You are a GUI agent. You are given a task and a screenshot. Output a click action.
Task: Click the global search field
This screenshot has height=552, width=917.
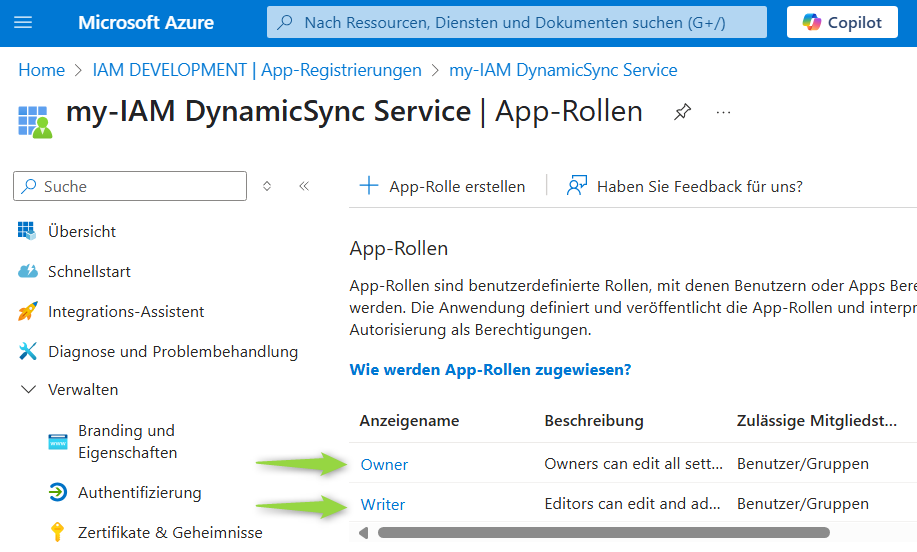point(516,22)
